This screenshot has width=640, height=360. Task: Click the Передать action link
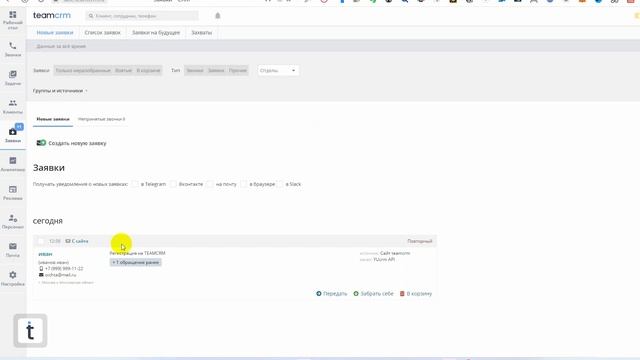[x=335, y=293]
